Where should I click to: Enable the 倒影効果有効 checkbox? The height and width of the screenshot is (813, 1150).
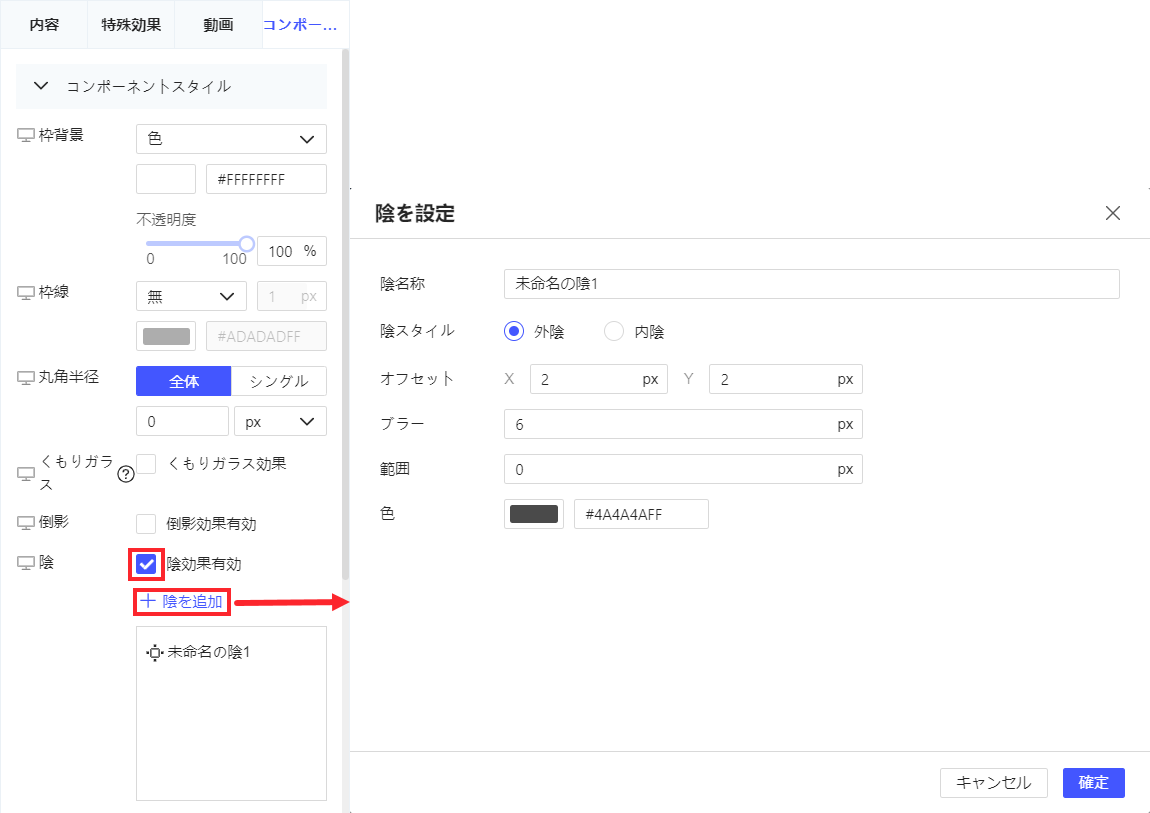(146, 524)
